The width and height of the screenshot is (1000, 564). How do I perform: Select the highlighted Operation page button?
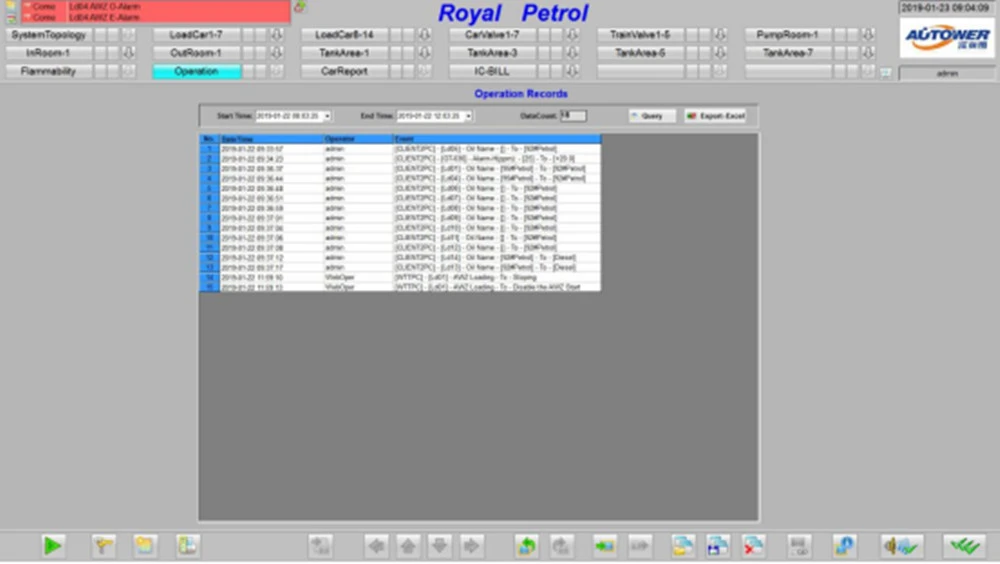(x=196, y=71)
